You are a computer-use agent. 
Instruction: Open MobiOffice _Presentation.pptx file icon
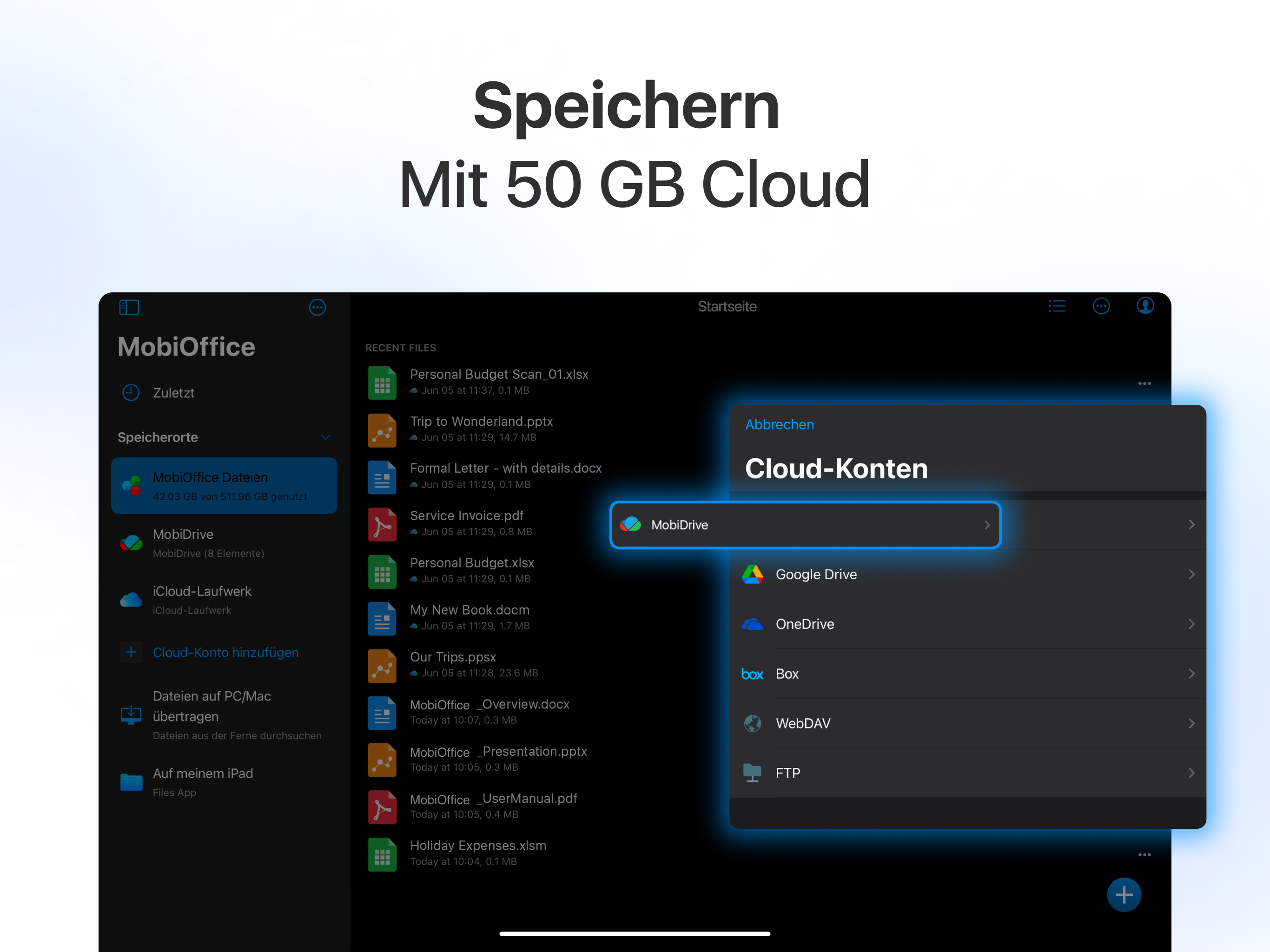click(382, 759)
